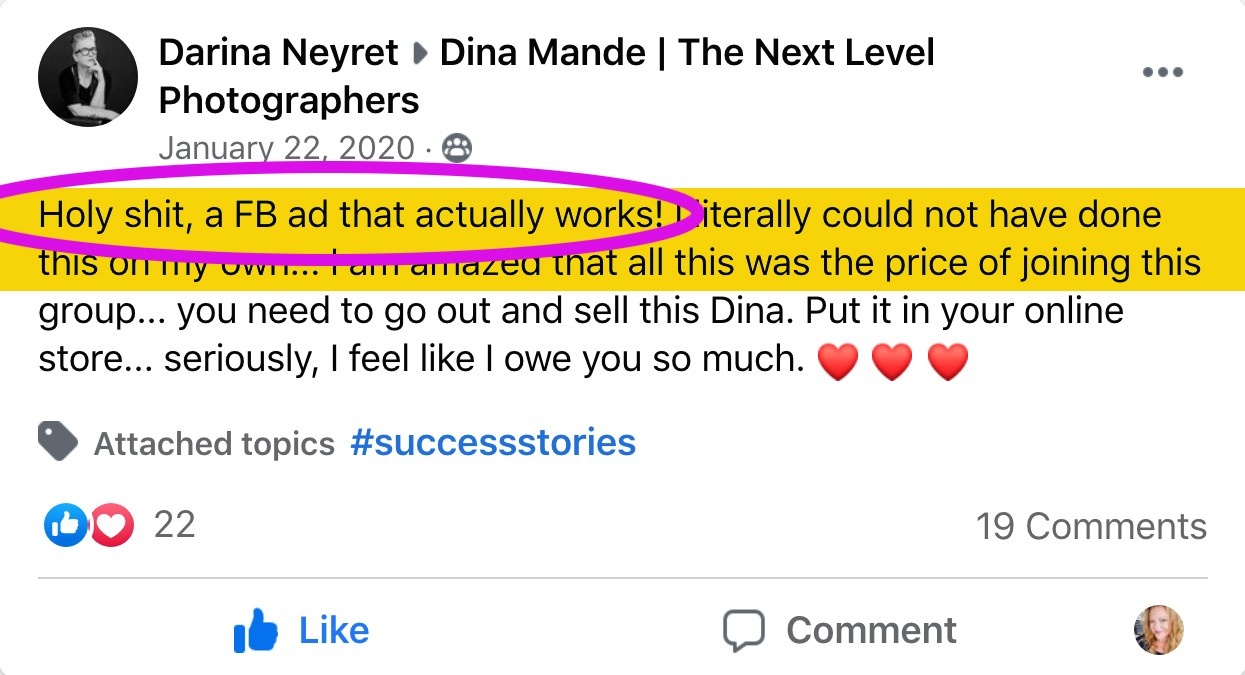Expand the 19 Comments thread
Viewport: 1245px width, 675px height.
[1091, 526]
